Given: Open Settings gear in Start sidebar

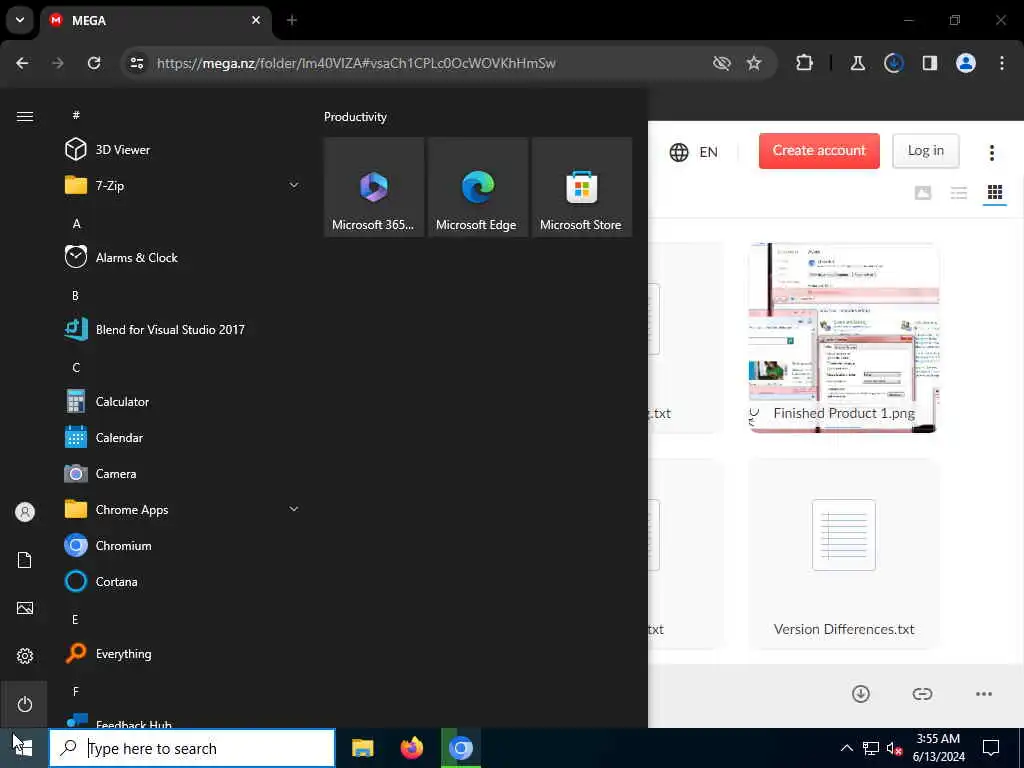Looking at the screenshot, I should [25, 656].
